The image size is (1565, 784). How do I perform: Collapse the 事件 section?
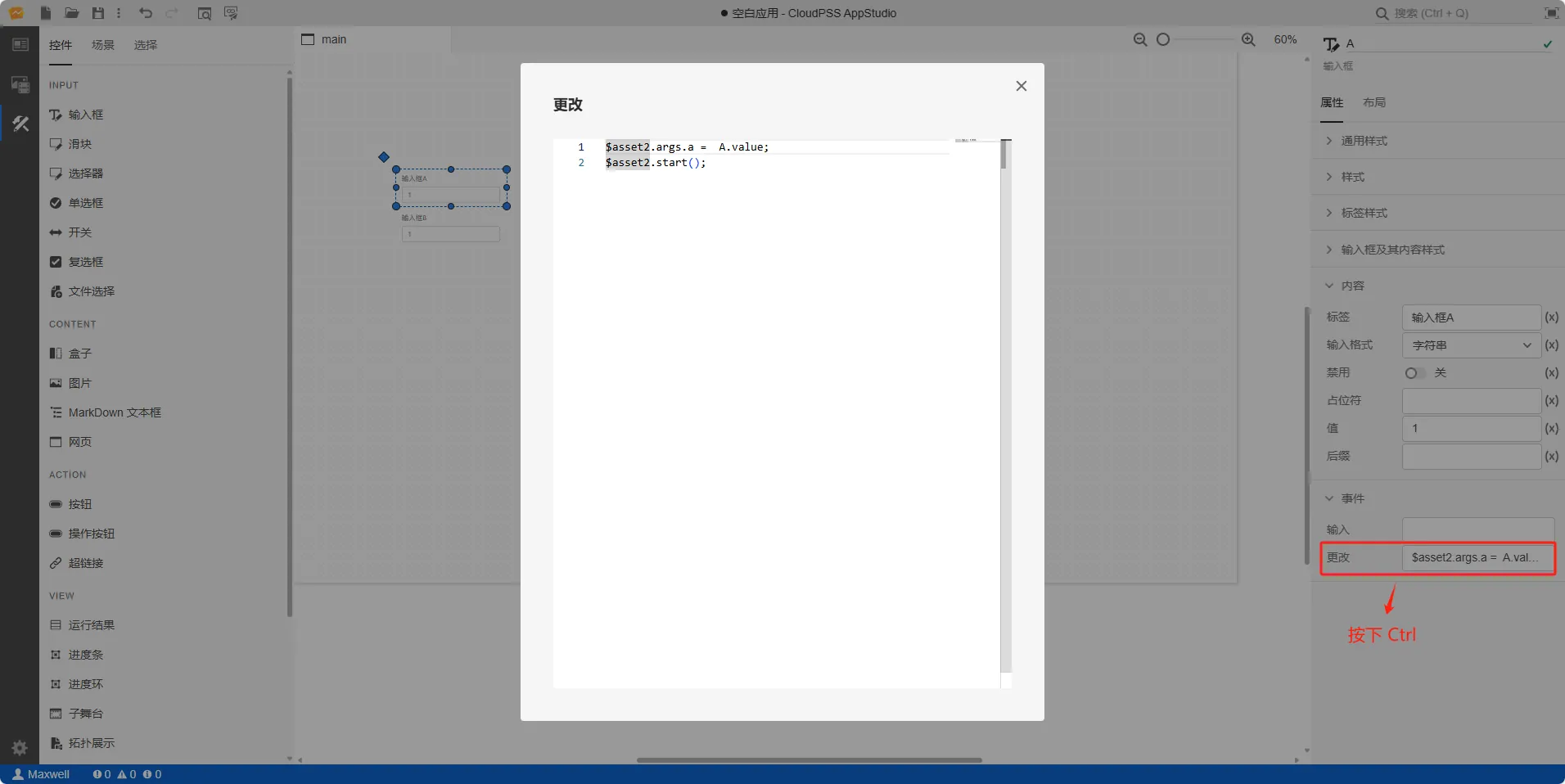pos(1438,498)
